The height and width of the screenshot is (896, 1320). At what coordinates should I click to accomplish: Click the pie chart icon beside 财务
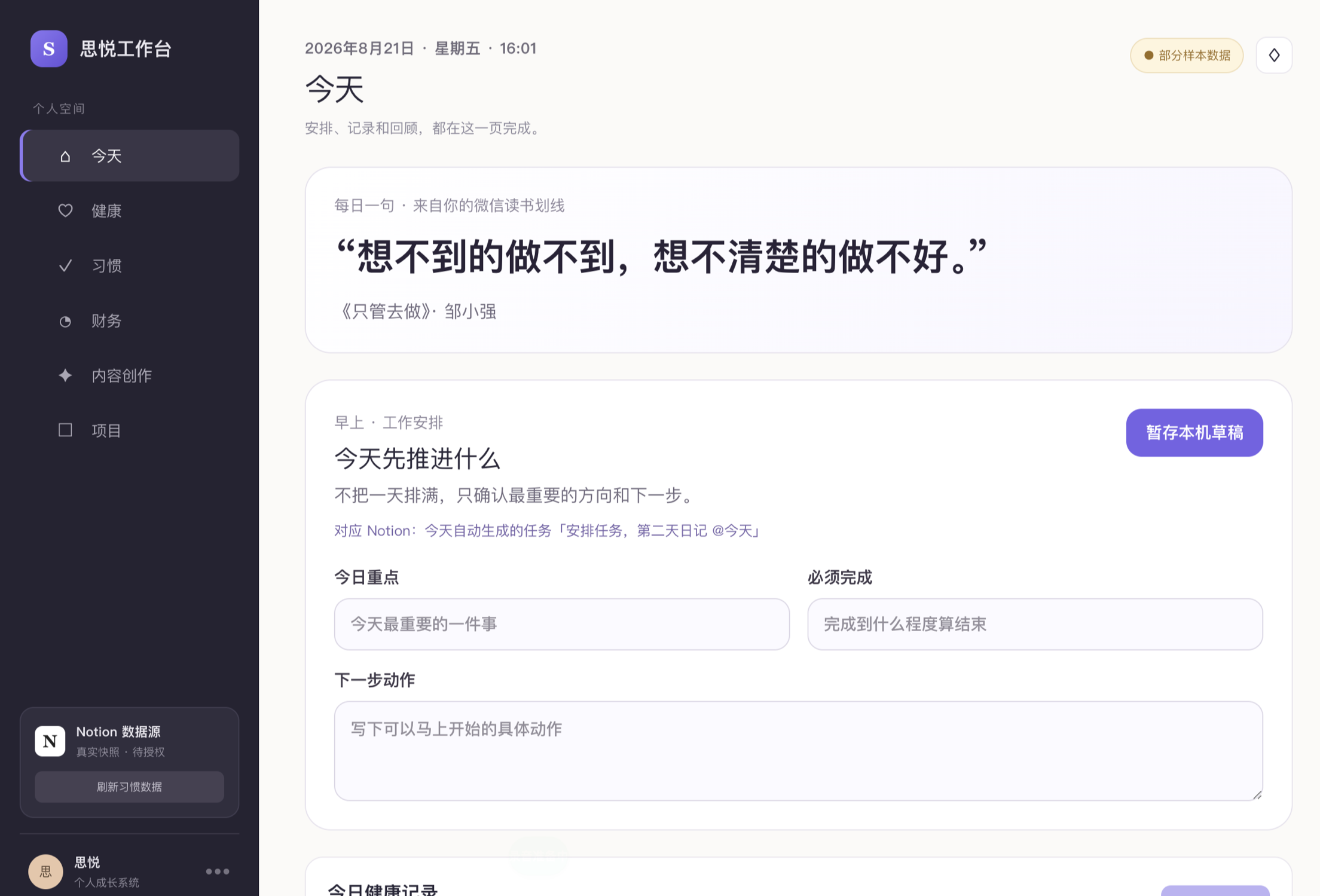tap(65, 322)
